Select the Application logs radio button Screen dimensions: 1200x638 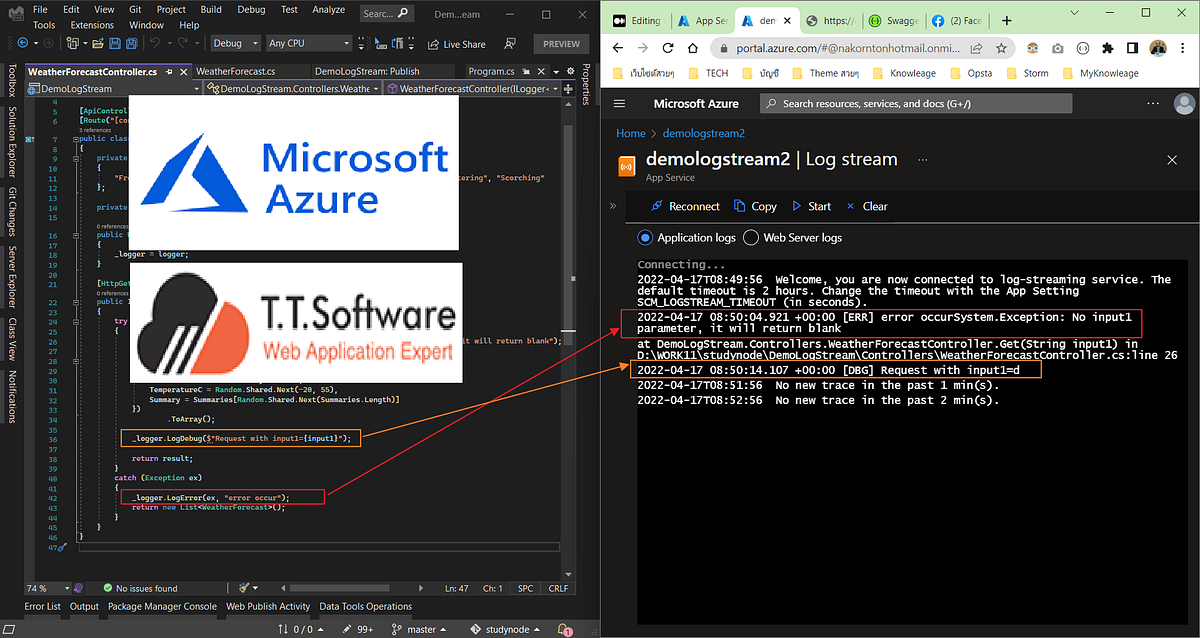(x=645, y=237)
